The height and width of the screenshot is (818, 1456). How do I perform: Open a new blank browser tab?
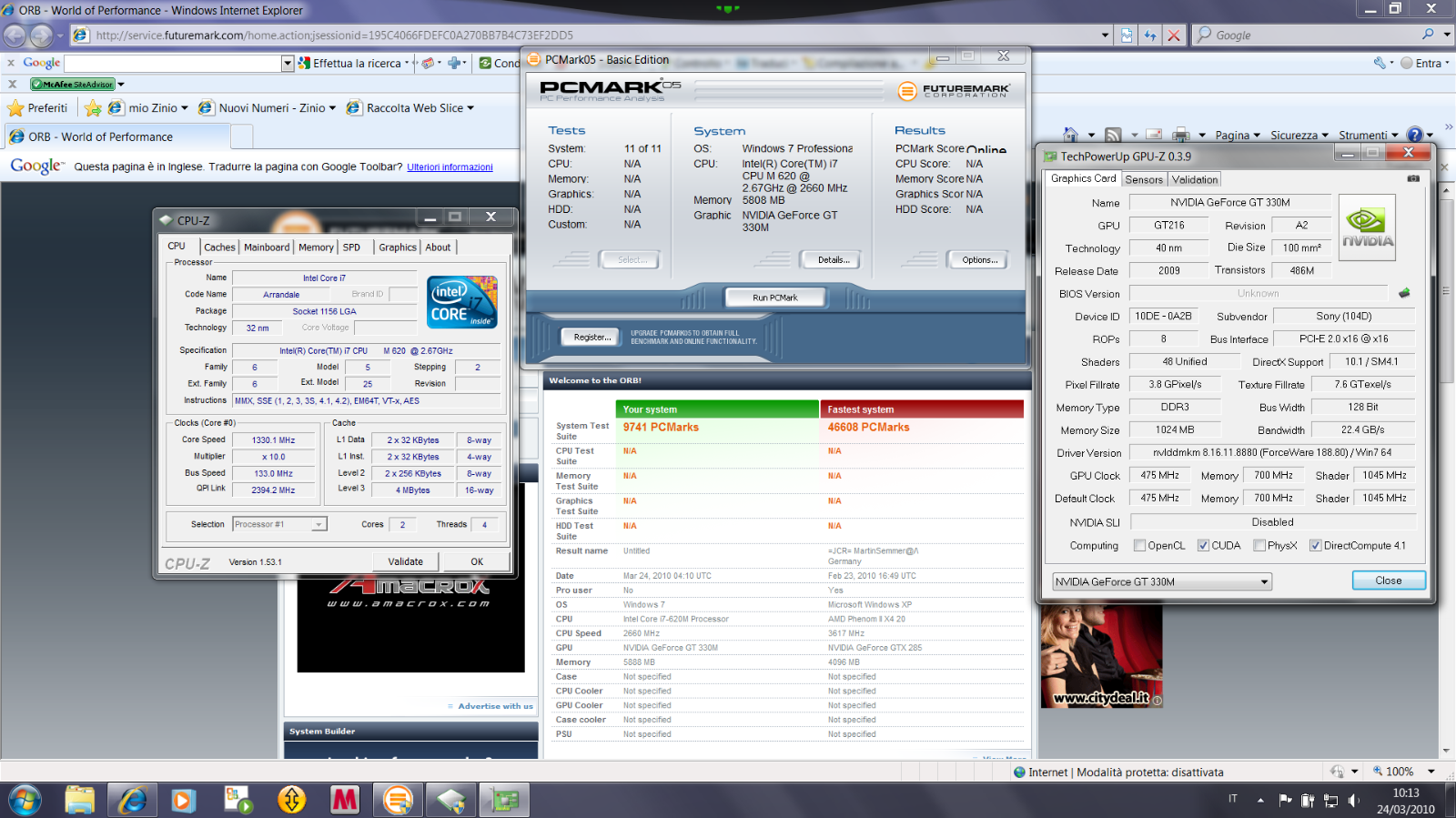click(x=241, y=136)
